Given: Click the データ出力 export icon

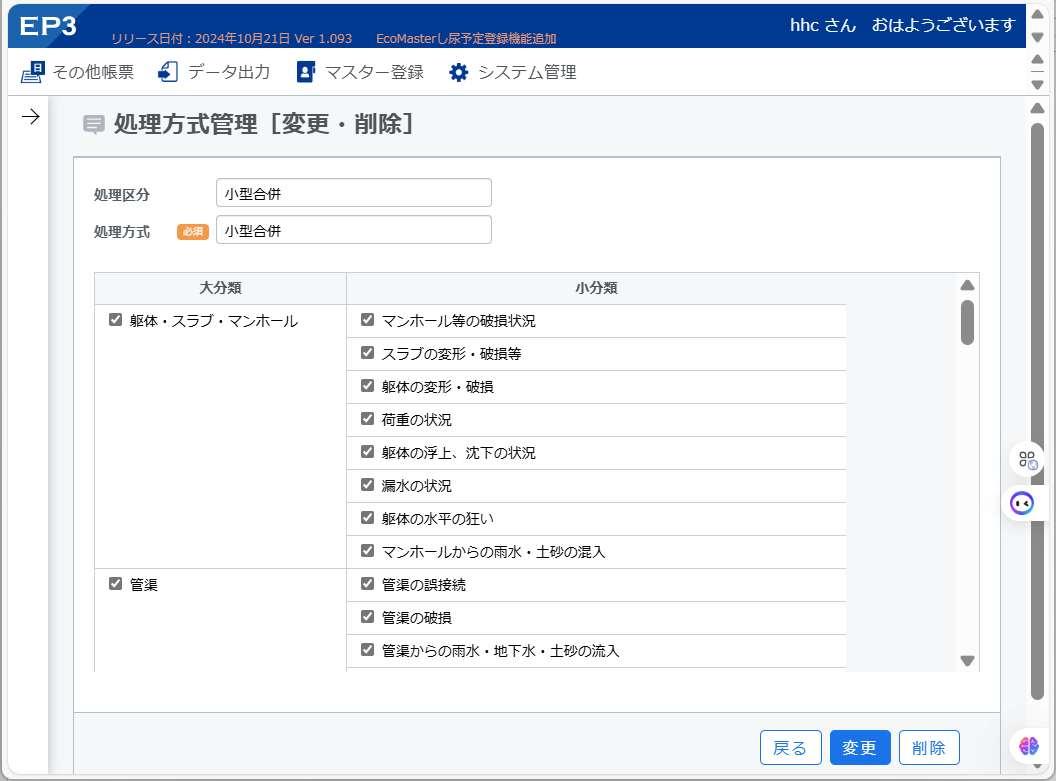Looking at the screenshot, I should point(168,71).
